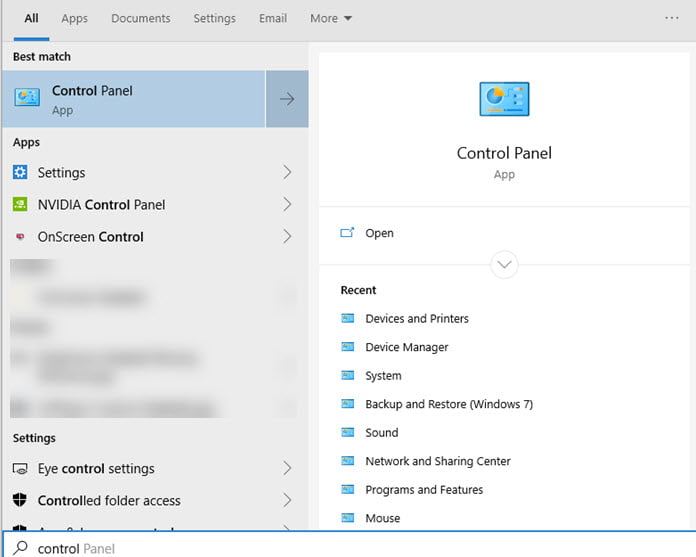Open Network and Sharing Center
The width and height of the screenshot is (696, 557).
coord(438,461)
